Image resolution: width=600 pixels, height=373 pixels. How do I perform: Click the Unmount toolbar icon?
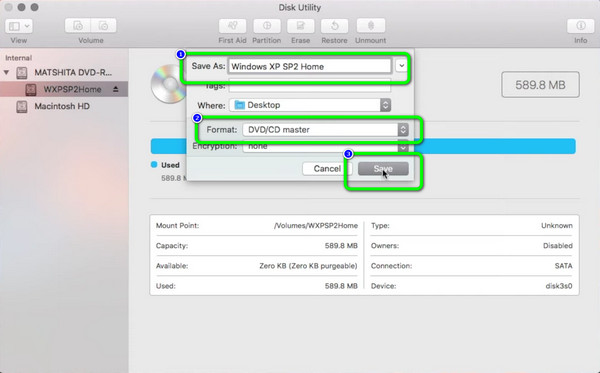tap(370, 26)
